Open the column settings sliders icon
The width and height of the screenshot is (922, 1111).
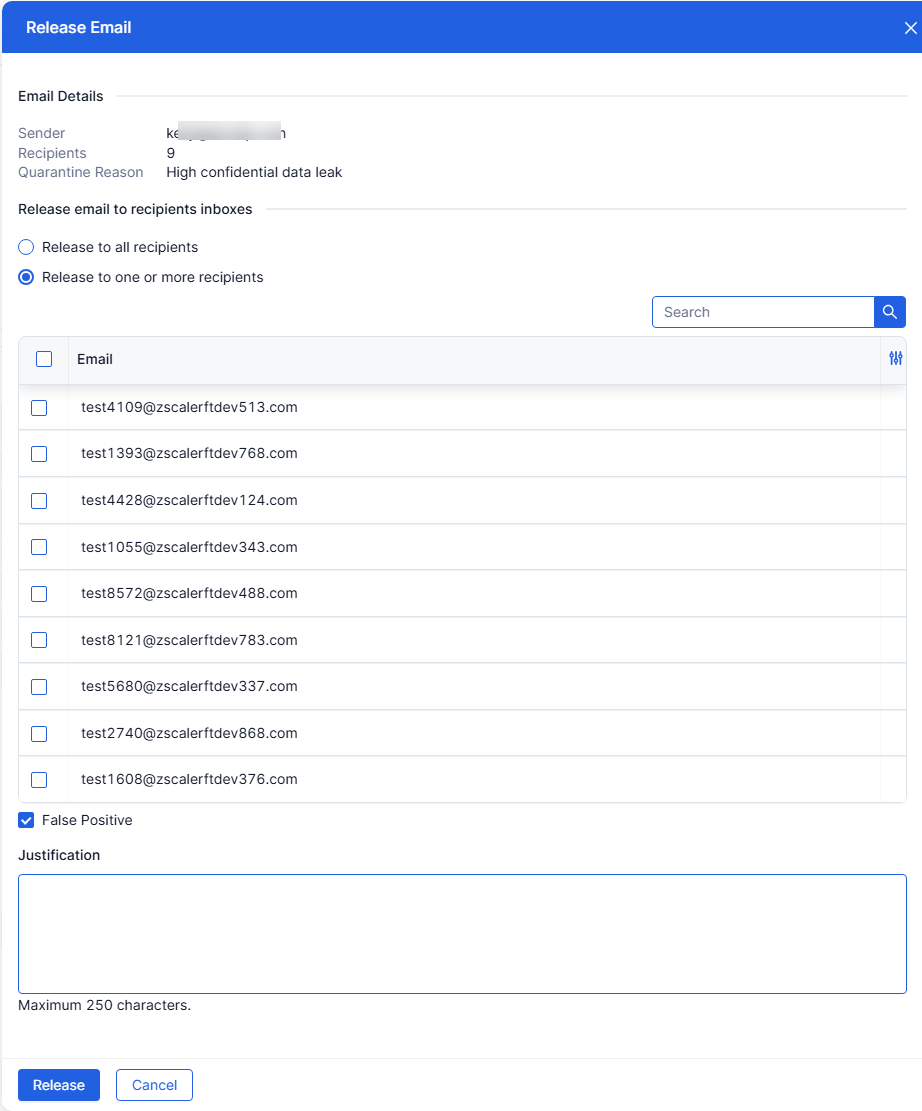point(896,359)
